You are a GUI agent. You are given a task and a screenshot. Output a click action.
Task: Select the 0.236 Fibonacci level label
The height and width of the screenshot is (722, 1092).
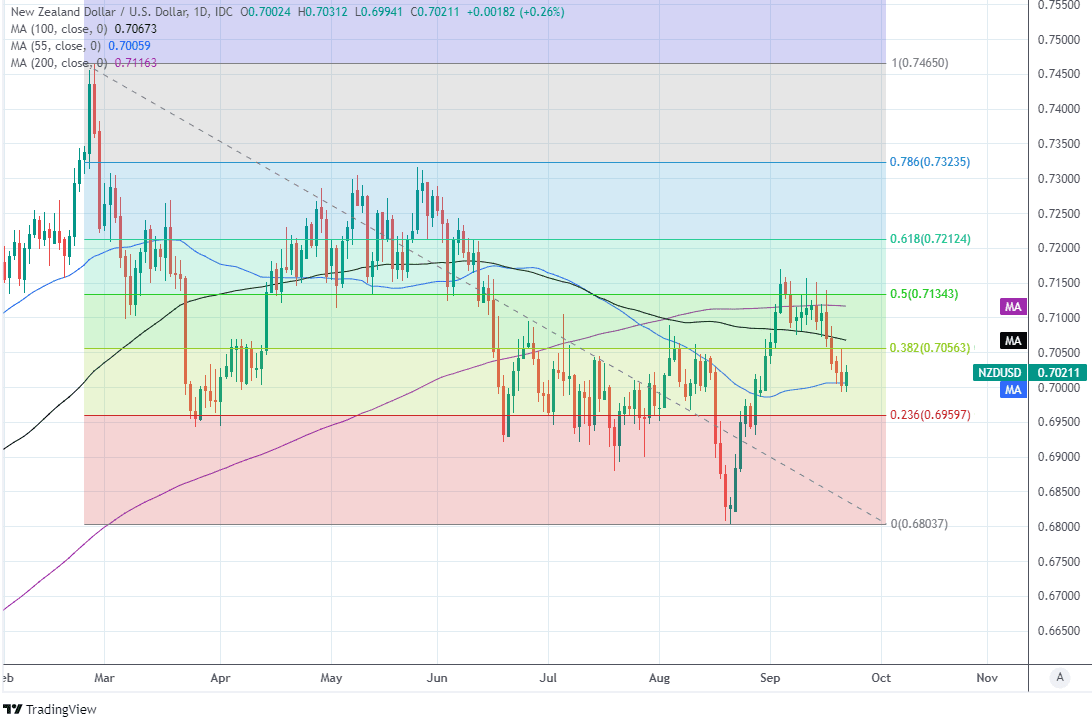point(930,414)
